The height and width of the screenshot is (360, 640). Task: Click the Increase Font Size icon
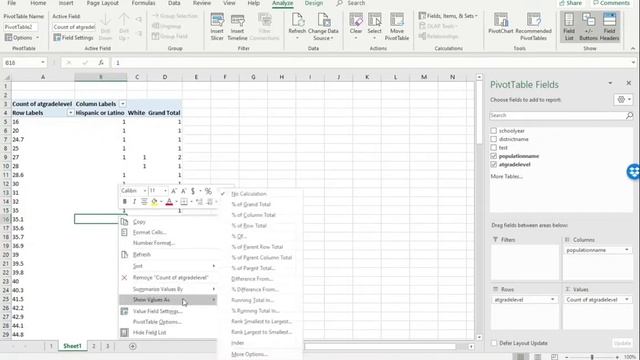174,191
